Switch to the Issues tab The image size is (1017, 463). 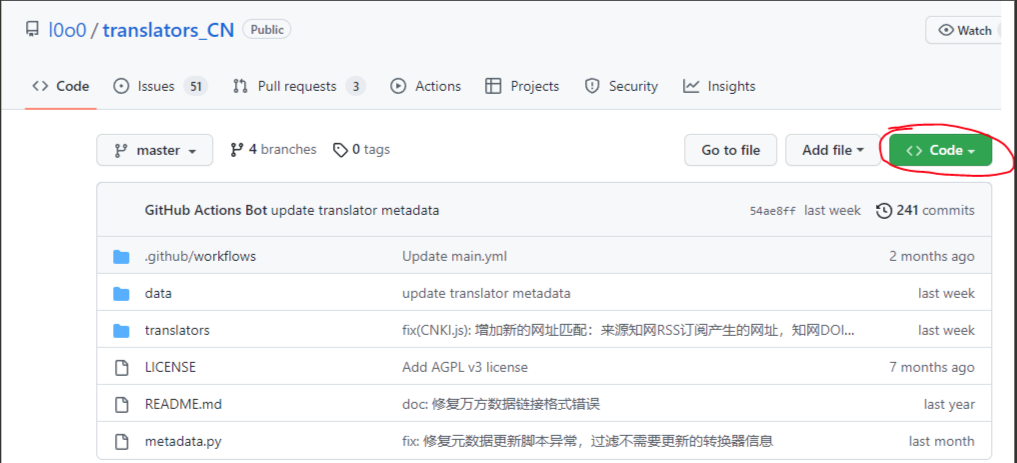tap(158, 86)
